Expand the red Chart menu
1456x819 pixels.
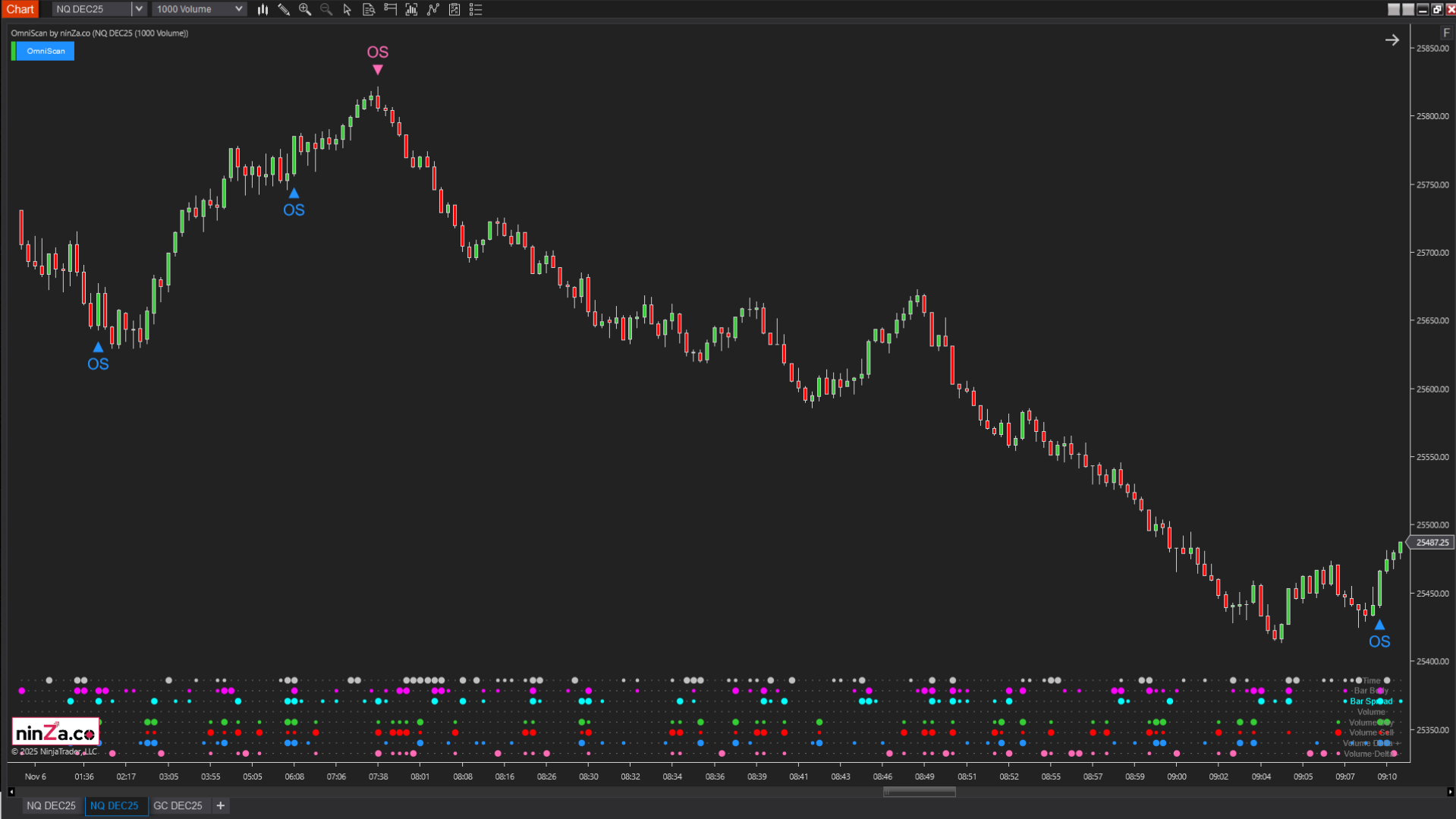click(20, 8)
